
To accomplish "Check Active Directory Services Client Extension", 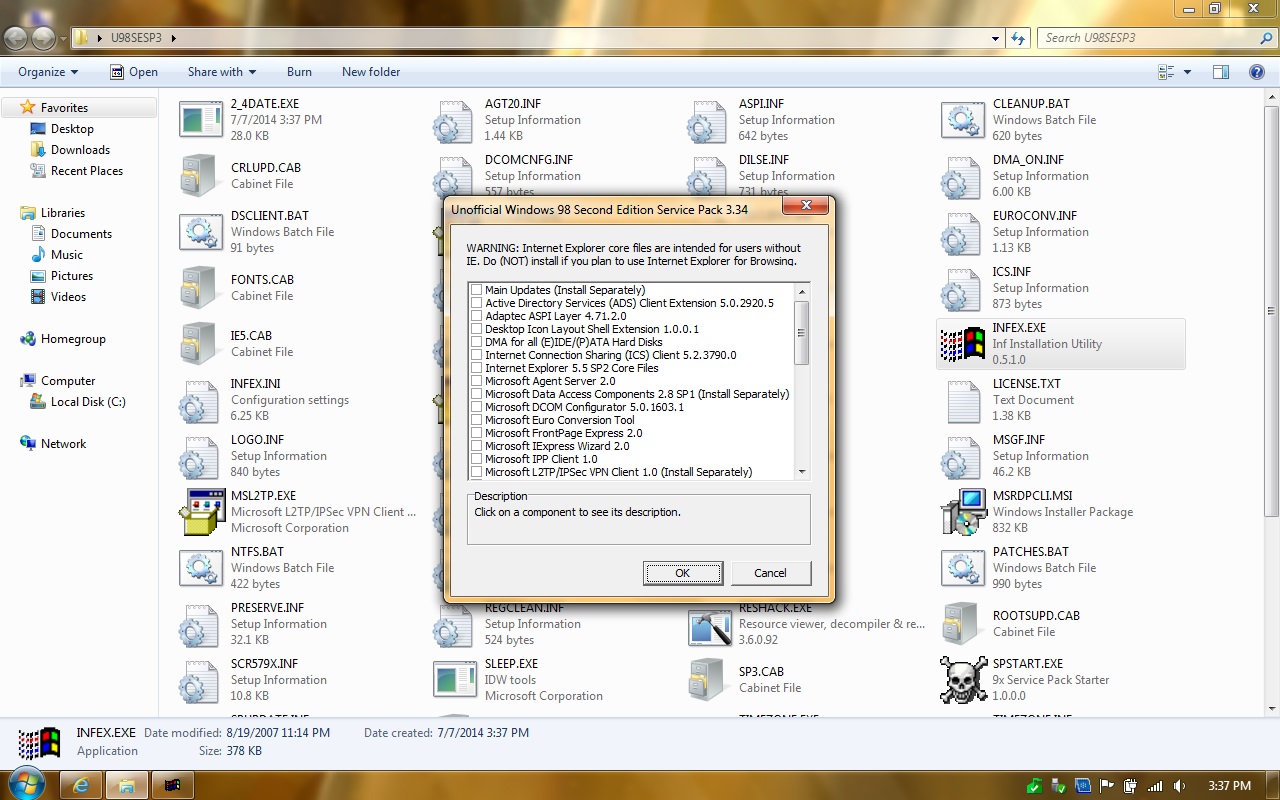I will coord(477,303).
